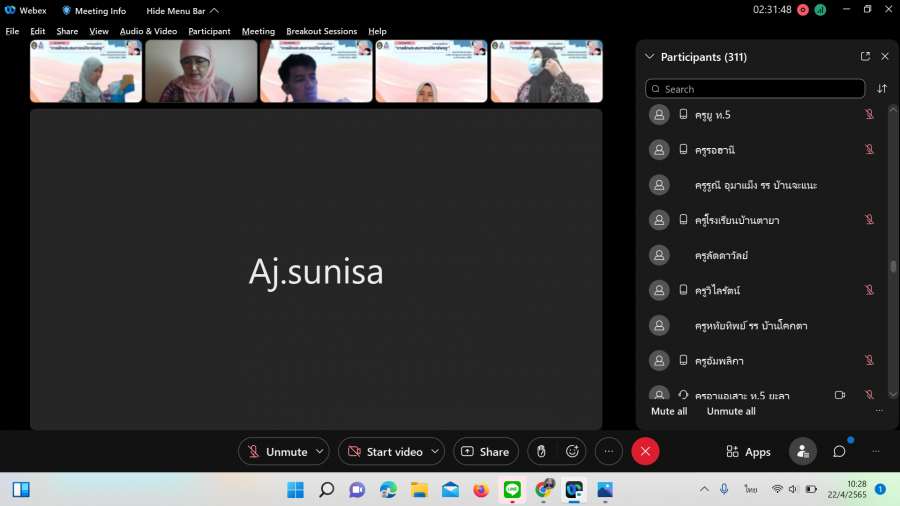Expand video options arrow beside Start video

434,452
